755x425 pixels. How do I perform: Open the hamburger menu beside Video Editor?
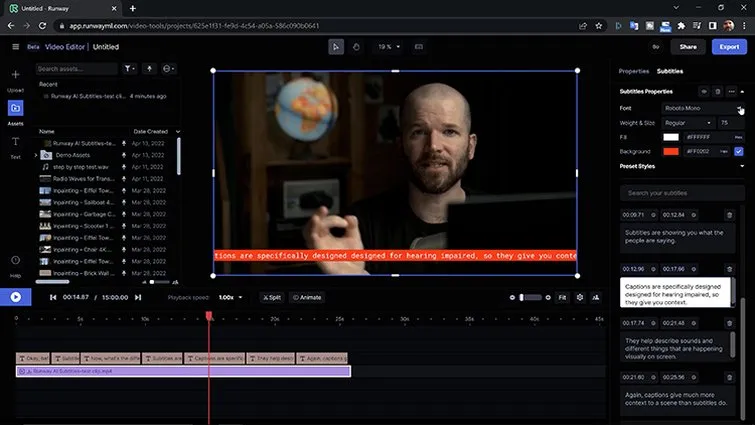15,46
